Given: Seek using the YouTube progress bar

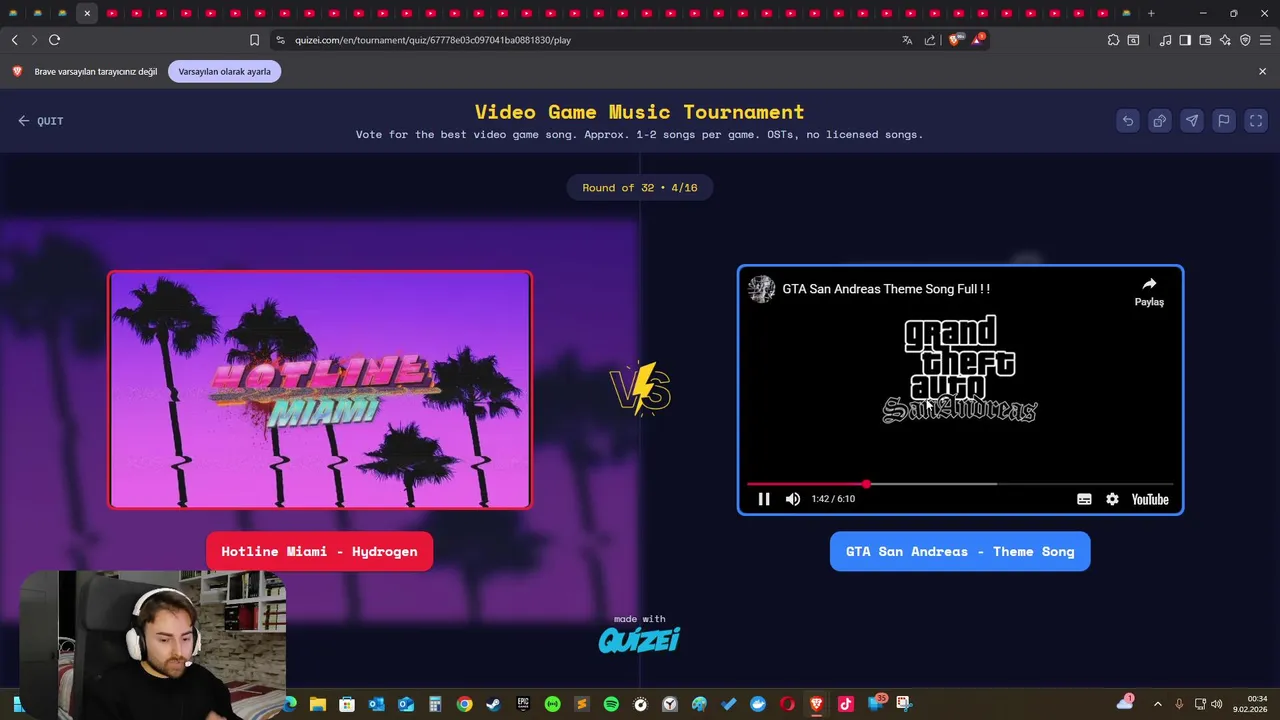Looking at the screenshot, I should click(x=960, y=484).
